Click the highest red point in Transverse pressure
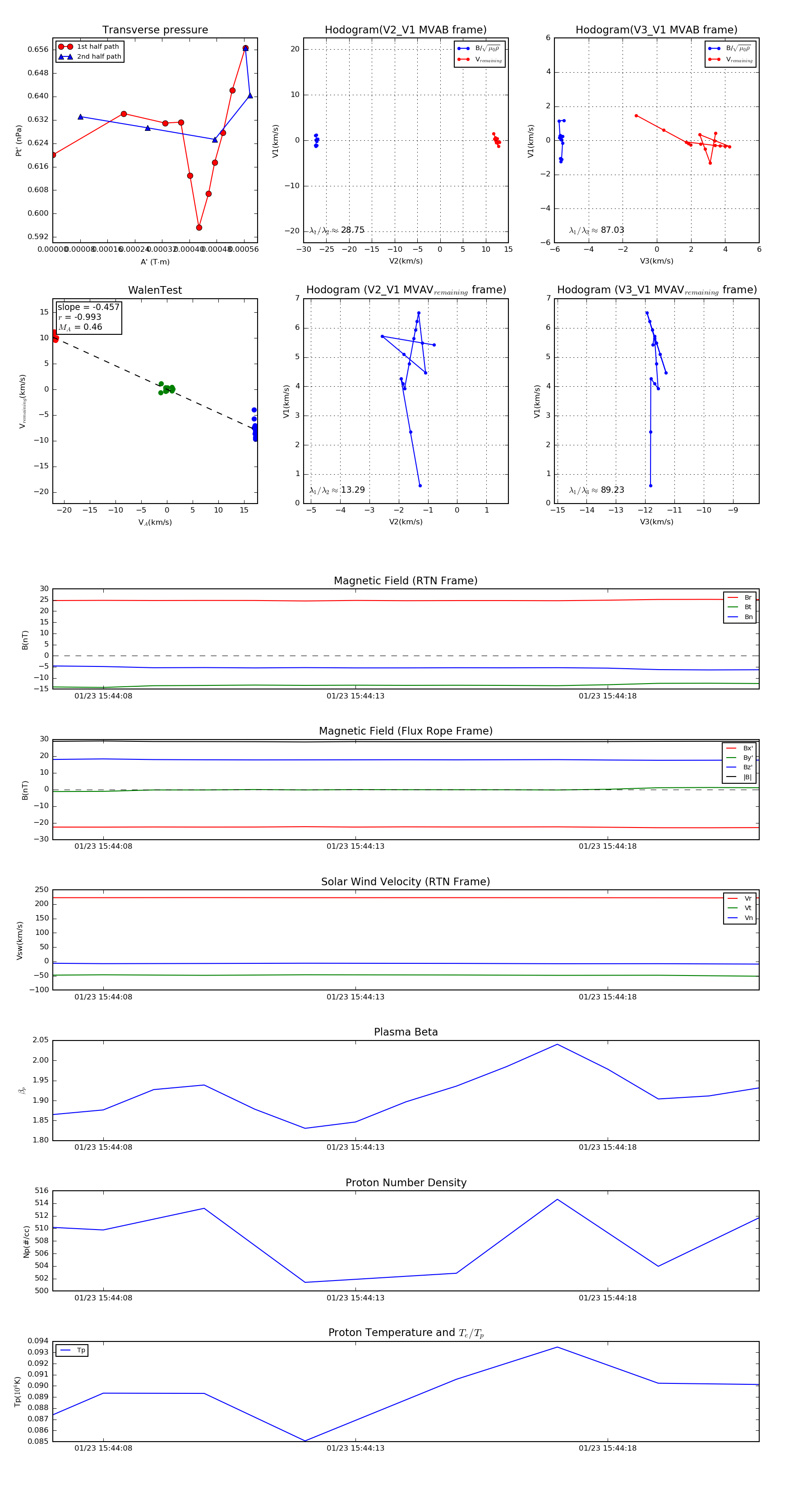Viewport: 812px width, 1489px height. tap(245, 49)
